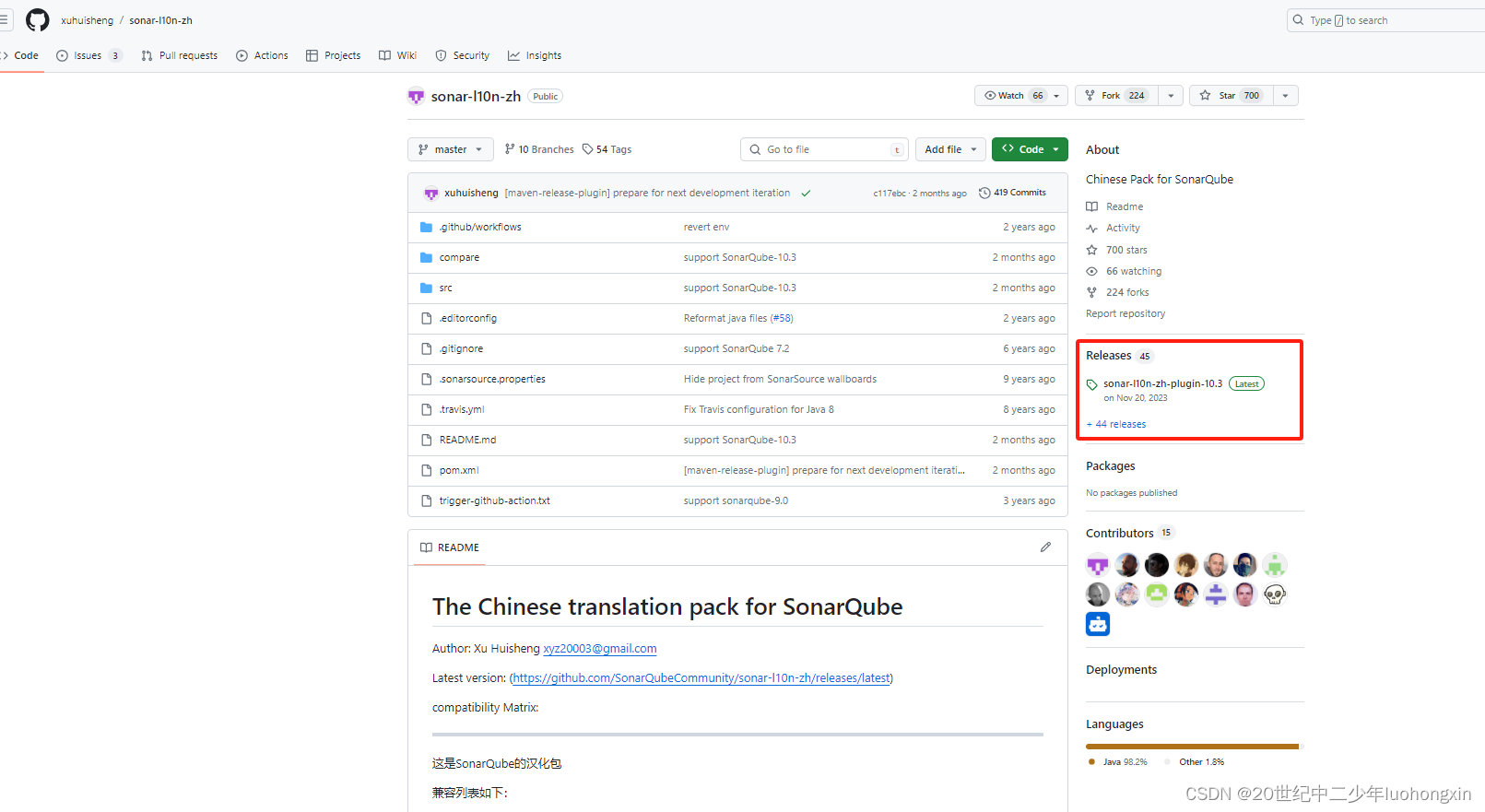
Task: Open the src folder
Action: [x=445, y=288]
